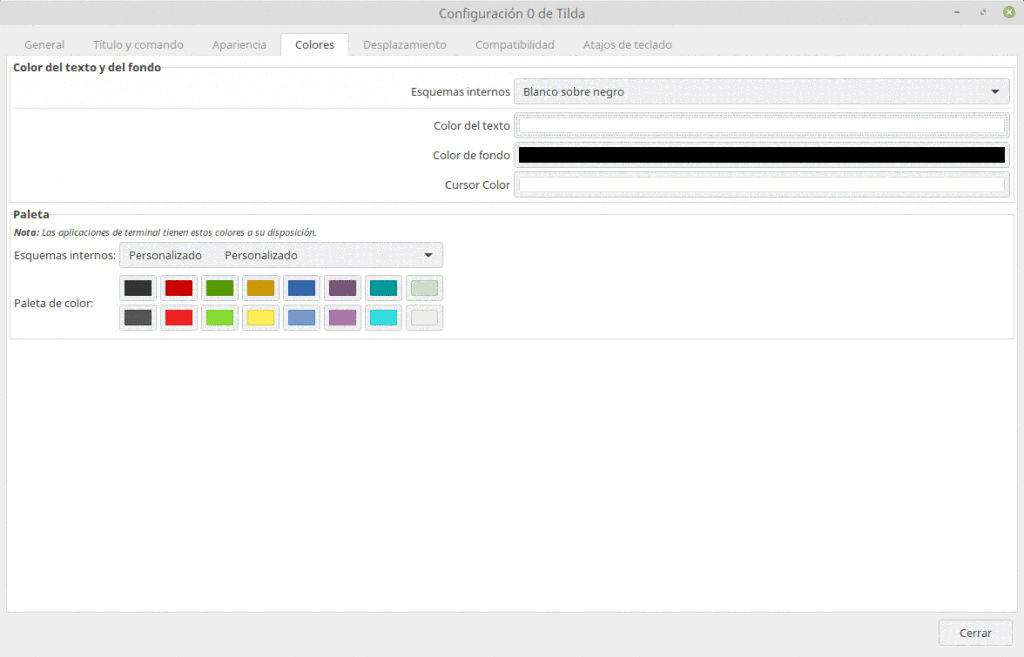The height and width of the screenshot is (657, 1024).
Task: Select the orange palette swatch
Action: point(260,288)
